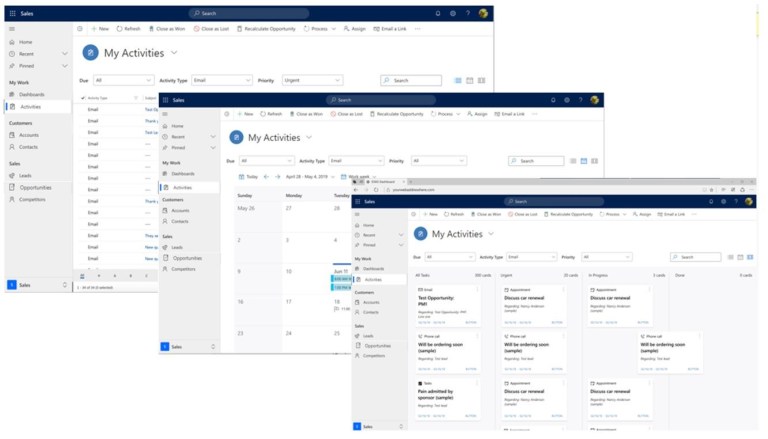Open Activity Type dropdown in back window
This screenshot has width=768, height=439.
(222, 80)
